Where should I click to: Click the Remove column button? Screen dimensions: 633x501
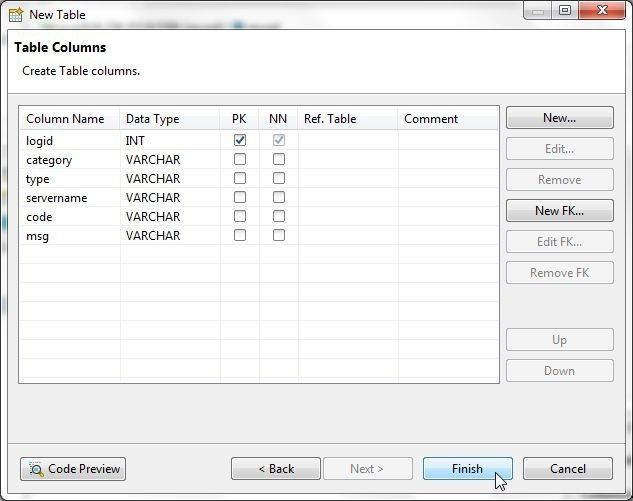pos(560,180)
